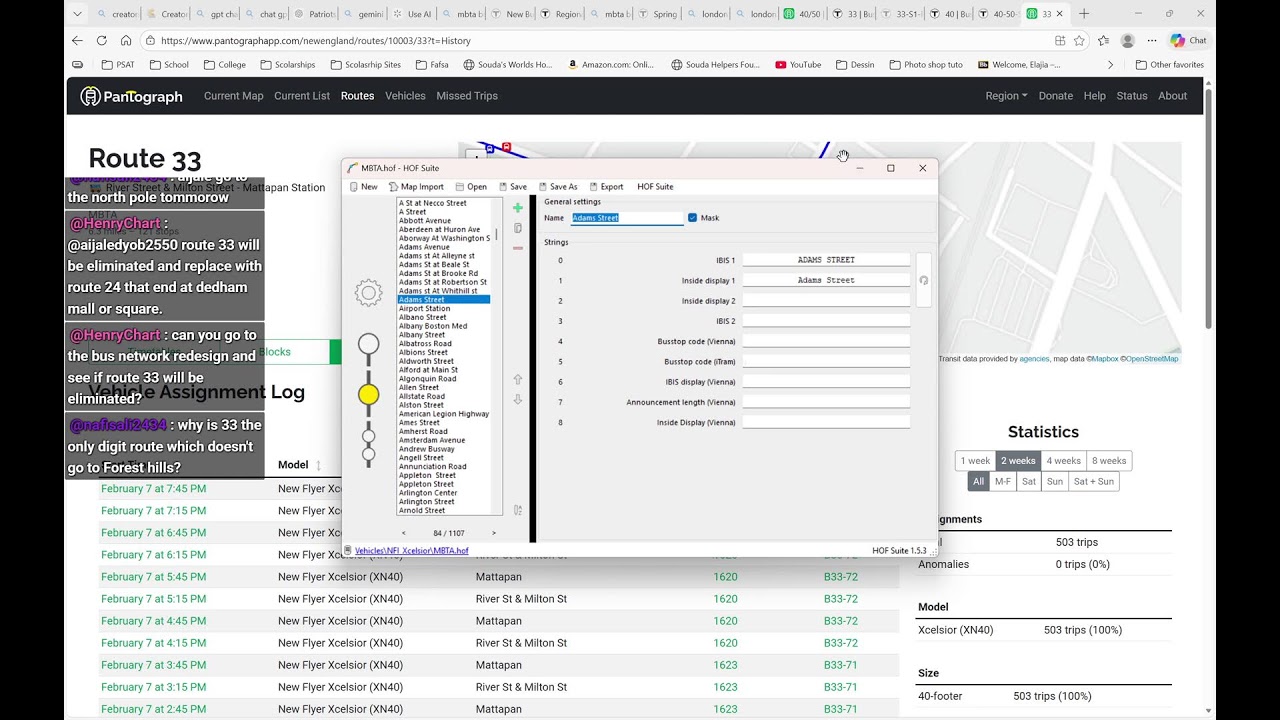Show more favorites with the bookmarks chevron
This screenshot has height=720, width=1280.
[1110, 65]
